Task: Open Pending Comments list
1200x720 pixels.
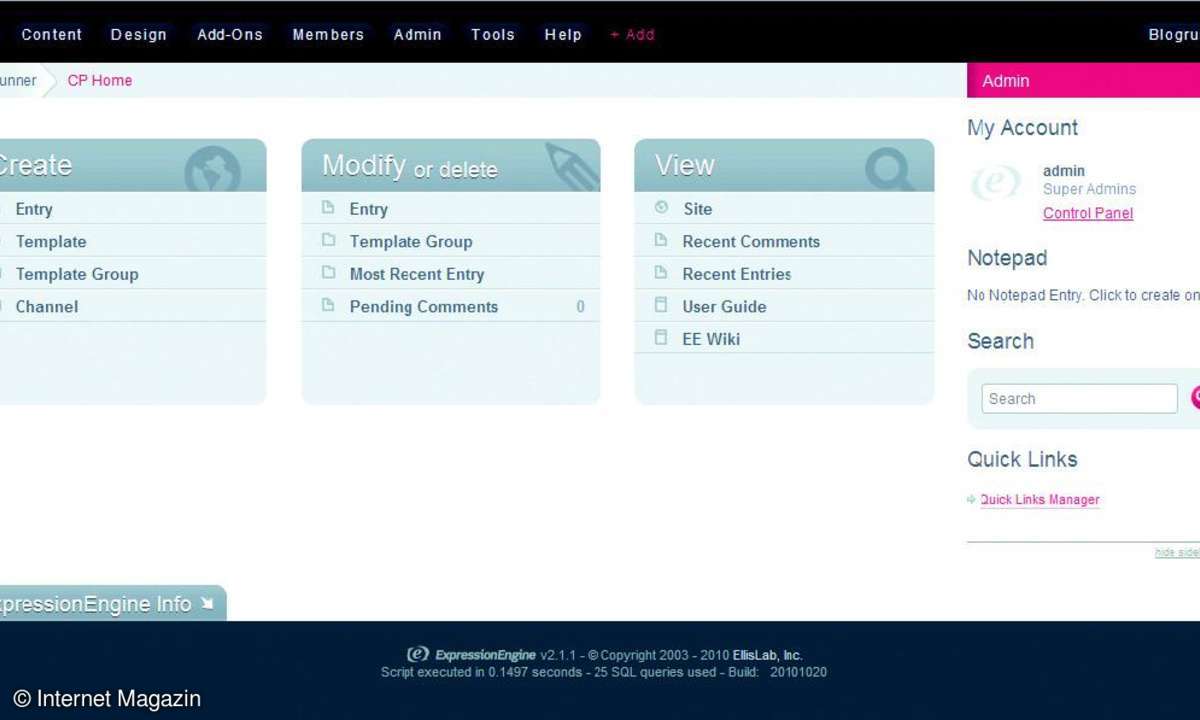Action: coord(424,306)
